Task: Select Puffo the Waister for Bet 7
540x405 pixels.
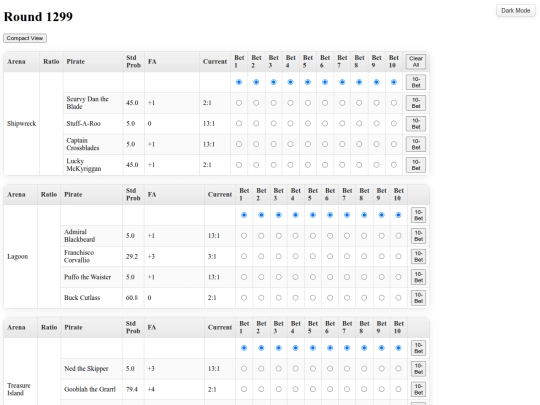Action: [x=347, y=277]
